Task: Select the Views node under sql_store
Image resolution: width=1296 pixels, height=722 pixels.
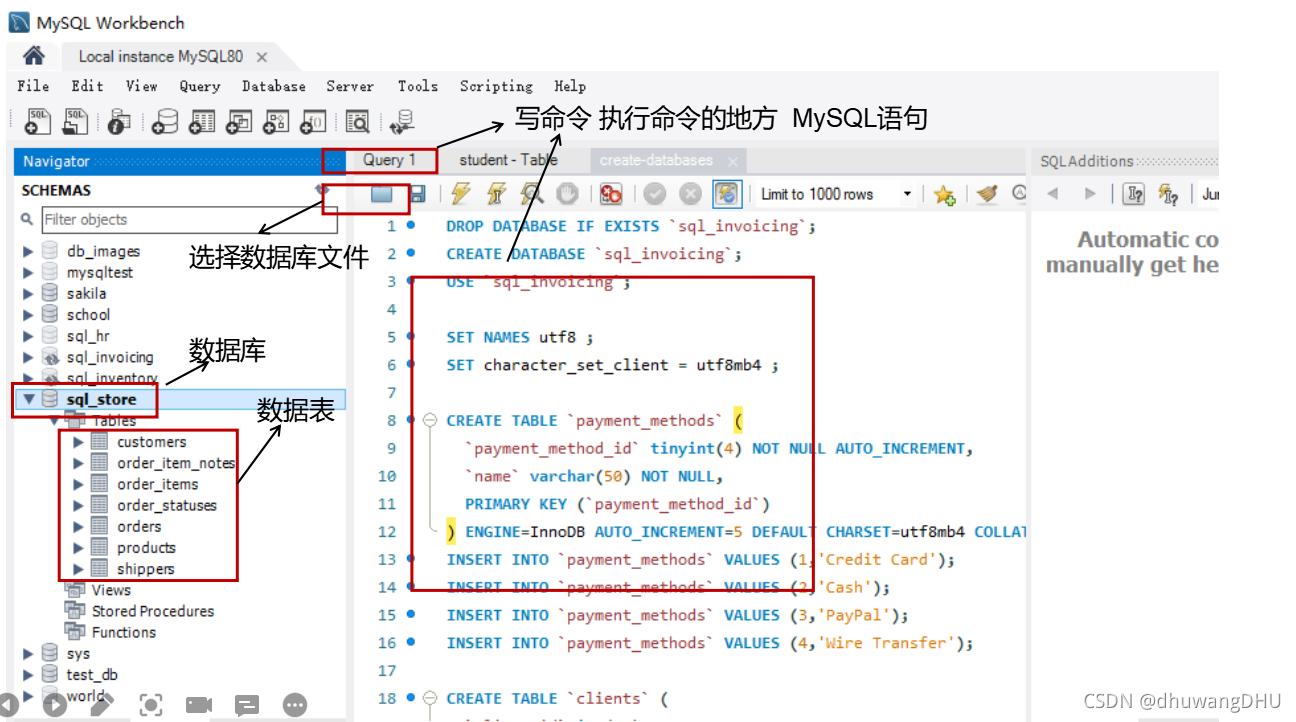Action: coord(111,590)
